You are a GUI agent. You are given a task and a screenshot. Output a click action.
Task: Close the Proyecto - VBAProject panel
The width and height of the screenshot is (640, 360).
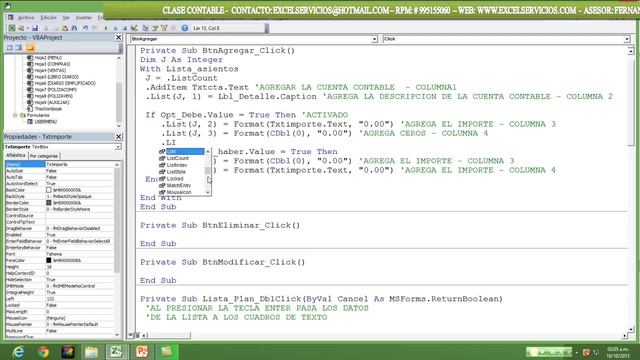pyautogui.click(x=118, y=38)
